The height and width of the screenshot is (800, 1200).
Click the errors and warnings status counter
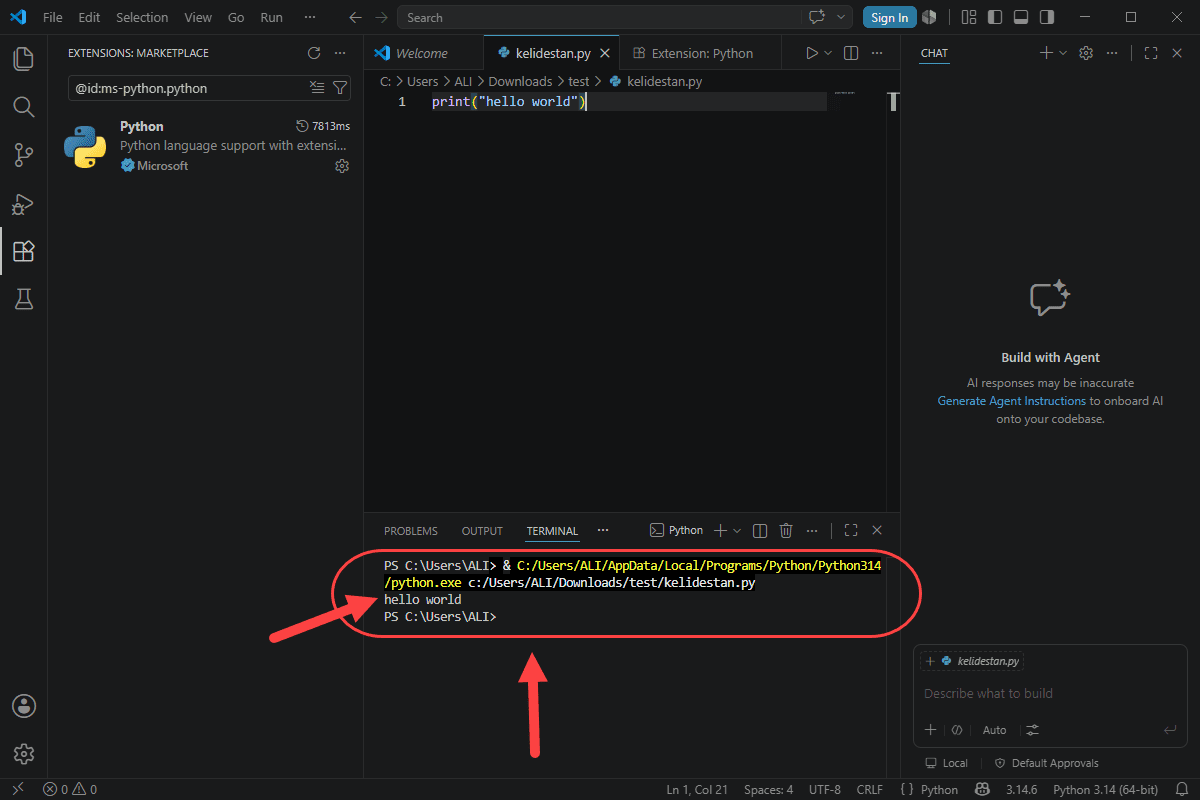coord(70,790)
